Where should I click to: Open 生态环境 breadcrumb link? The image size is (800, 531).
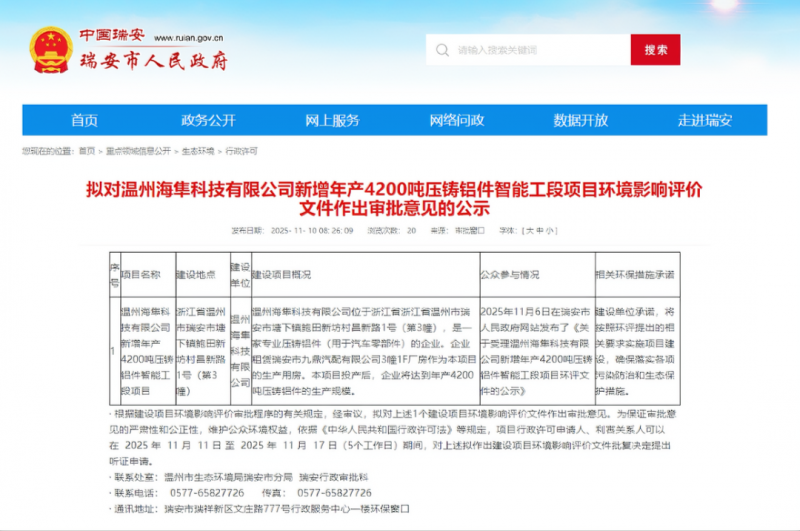[198, 151]
